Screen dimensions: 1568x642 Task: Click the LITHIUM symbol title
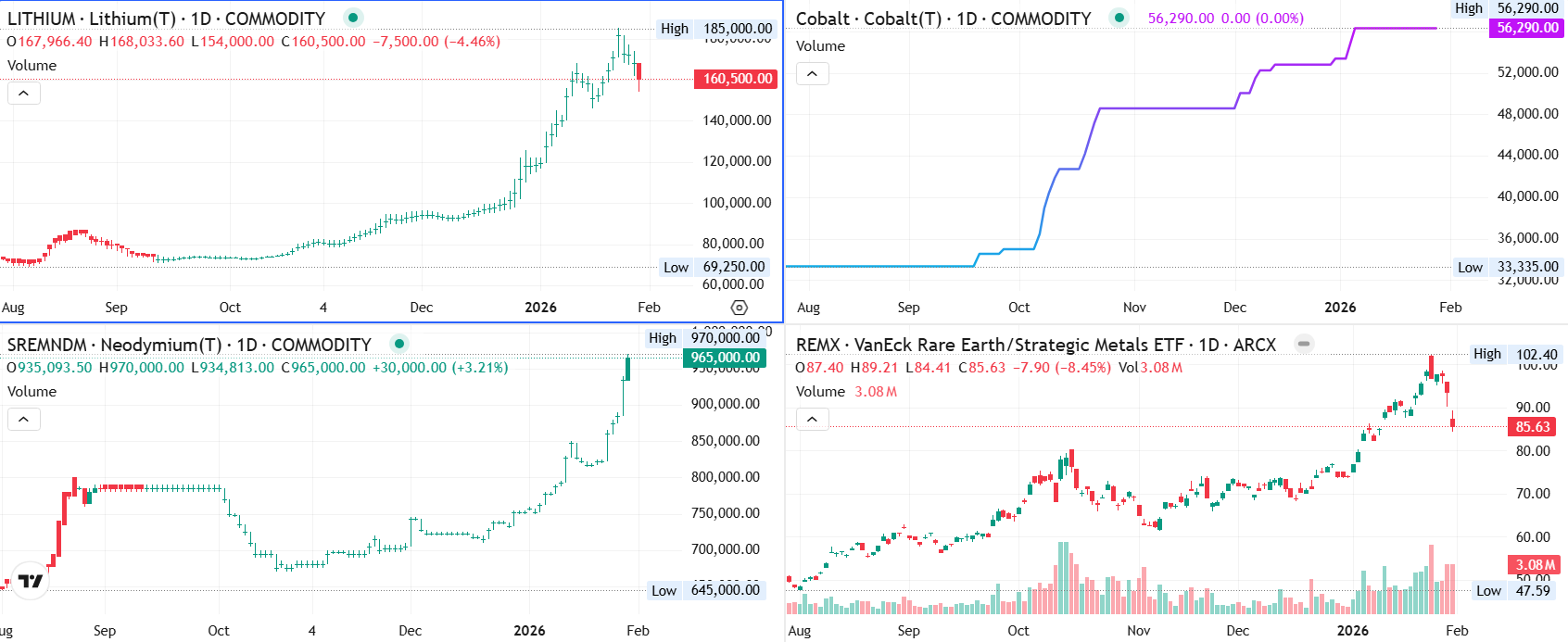(x=167, y=19)
